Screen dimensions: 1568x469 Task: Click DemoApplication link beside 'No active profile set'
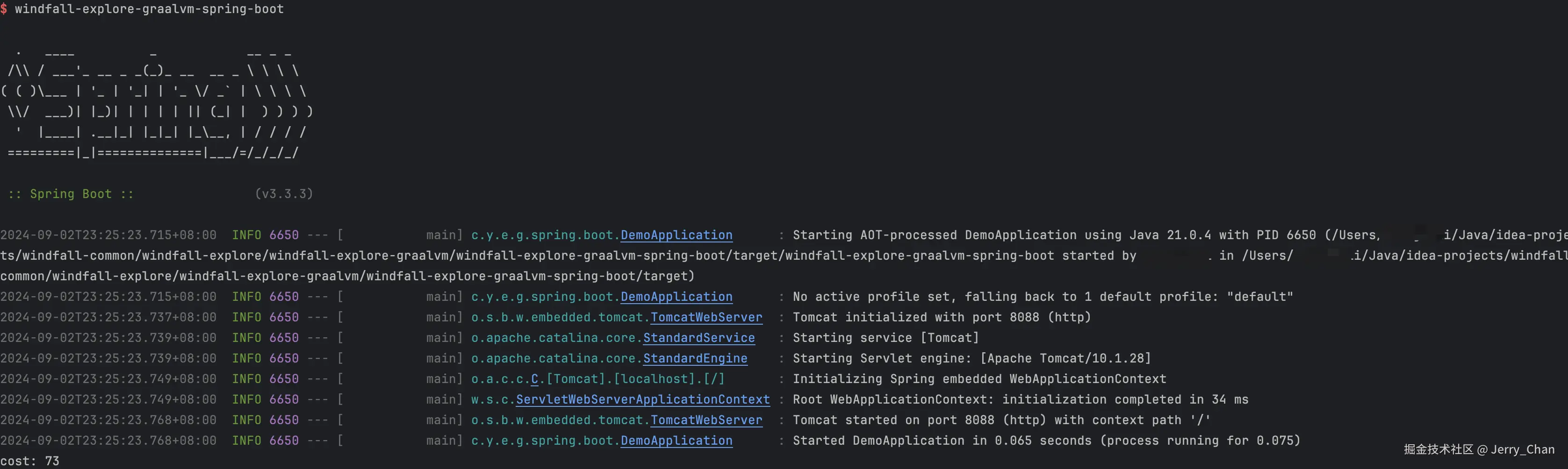pos(676,297)
